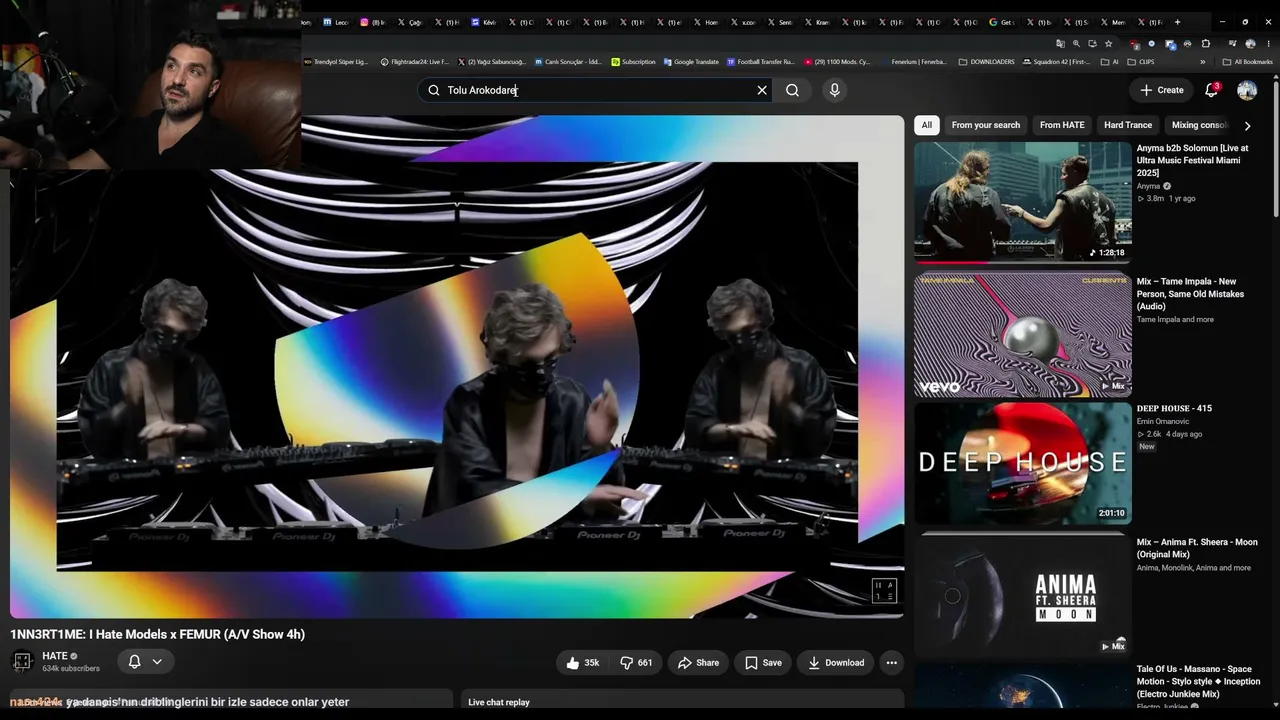
Task: Download the video
Action: [x=836, y=662]
